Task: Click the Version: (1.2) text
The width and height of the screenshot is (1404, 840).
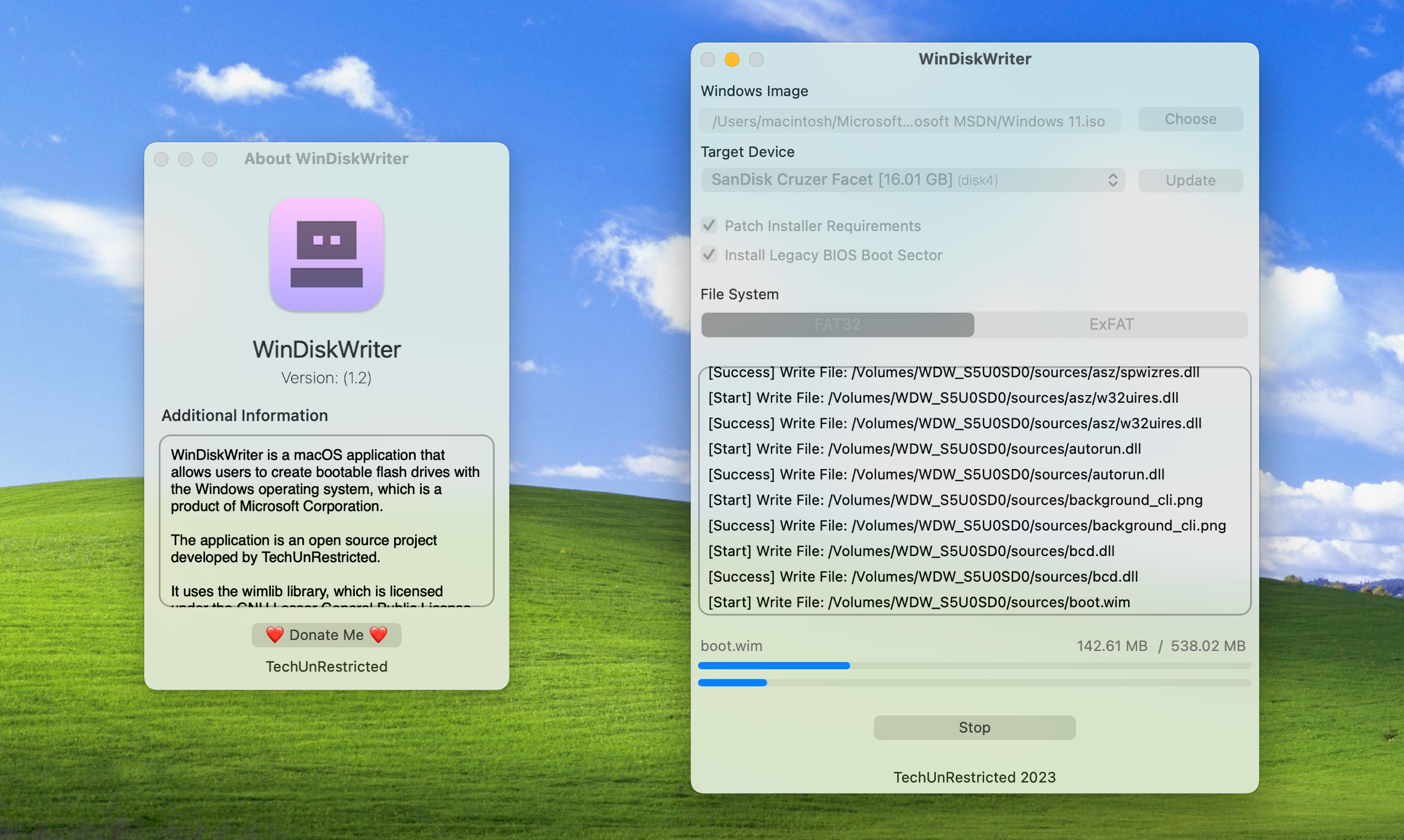Action: [327, 377]
